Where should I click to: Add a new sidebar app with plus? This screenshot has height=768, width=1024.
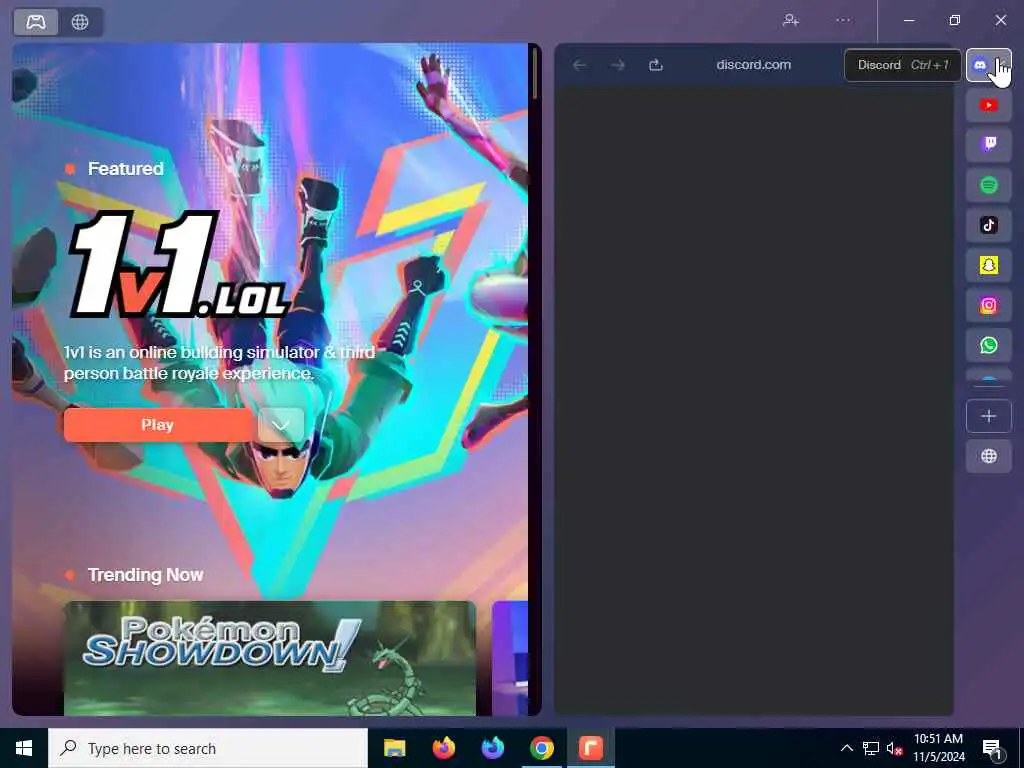point(989,416)
